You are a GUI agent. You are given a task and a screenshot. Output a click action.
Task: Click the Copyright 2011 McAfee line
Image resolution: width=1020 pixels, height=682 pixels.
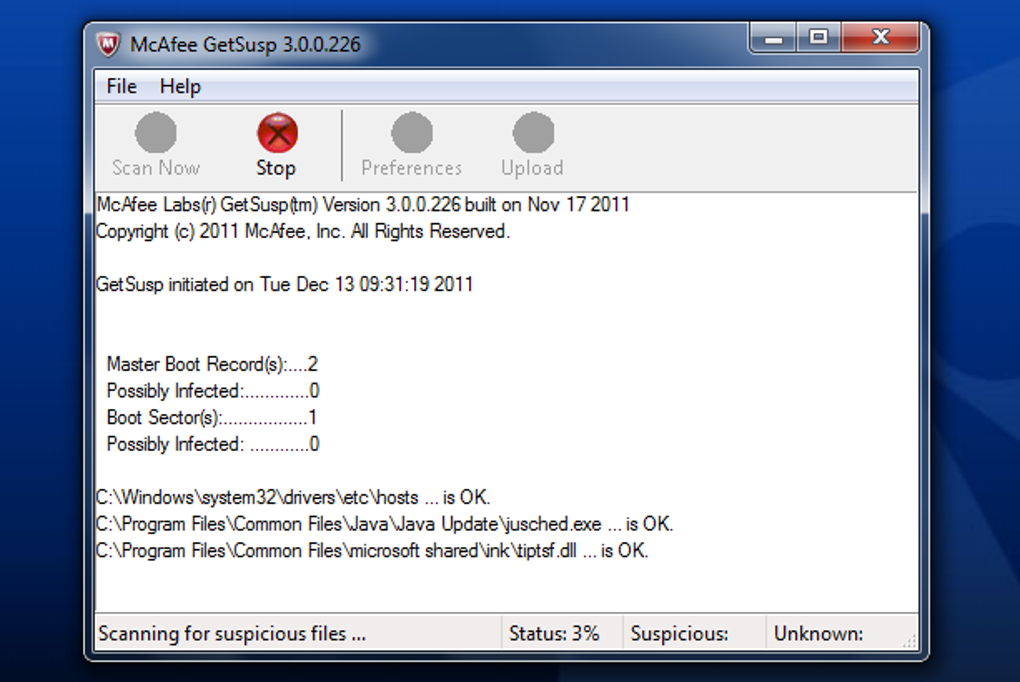pos(303,232)
